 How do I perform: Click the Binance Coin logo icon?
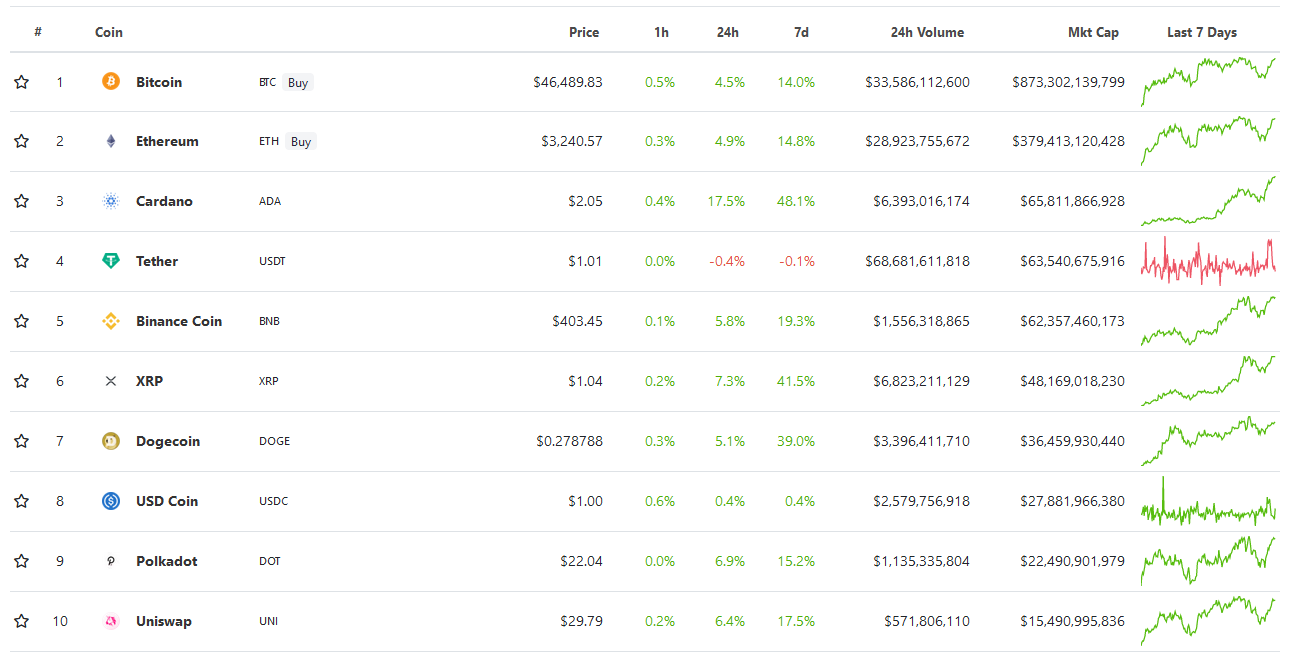[111, 321]
